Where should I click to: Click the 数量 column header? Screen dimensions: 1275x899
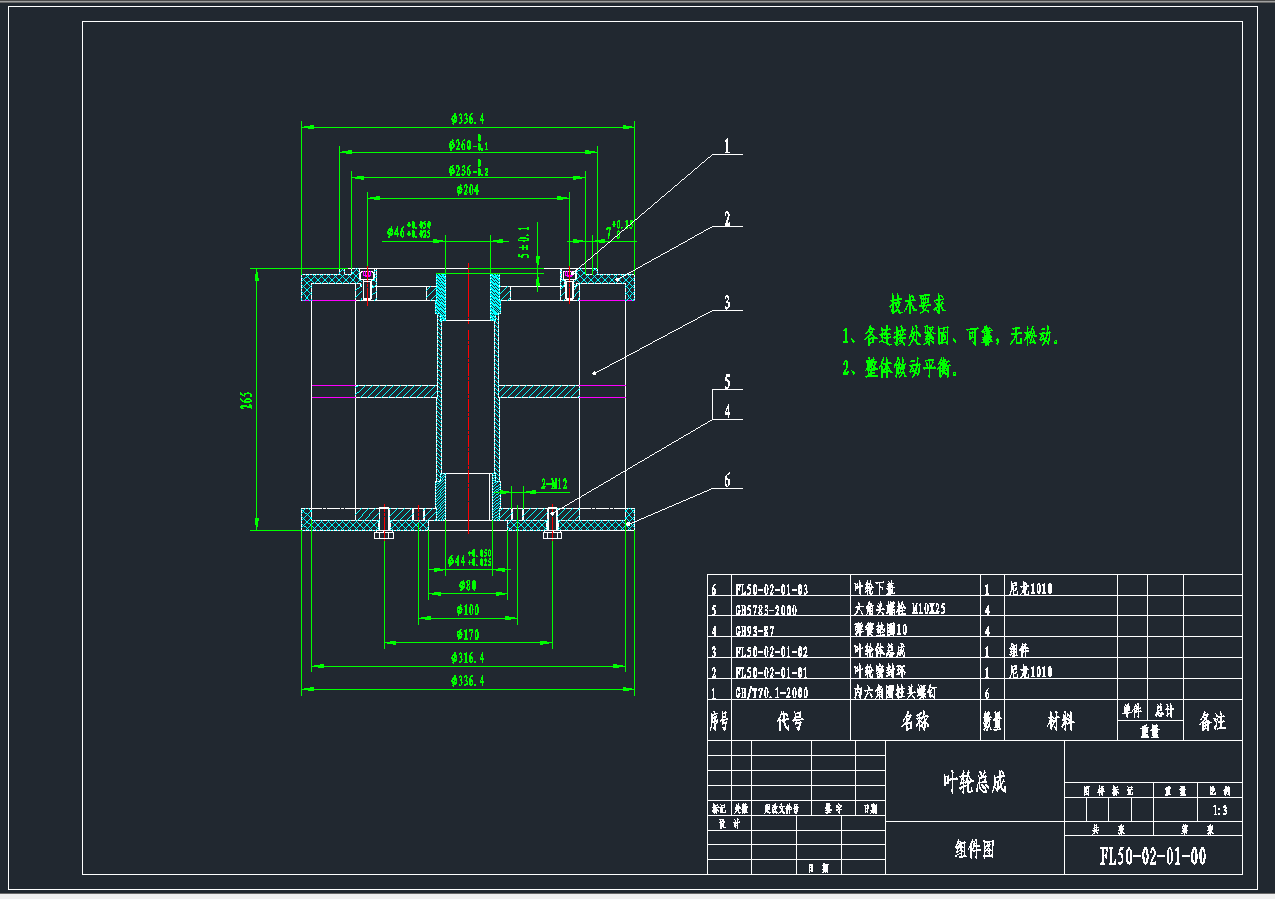(x=992, y=721)
